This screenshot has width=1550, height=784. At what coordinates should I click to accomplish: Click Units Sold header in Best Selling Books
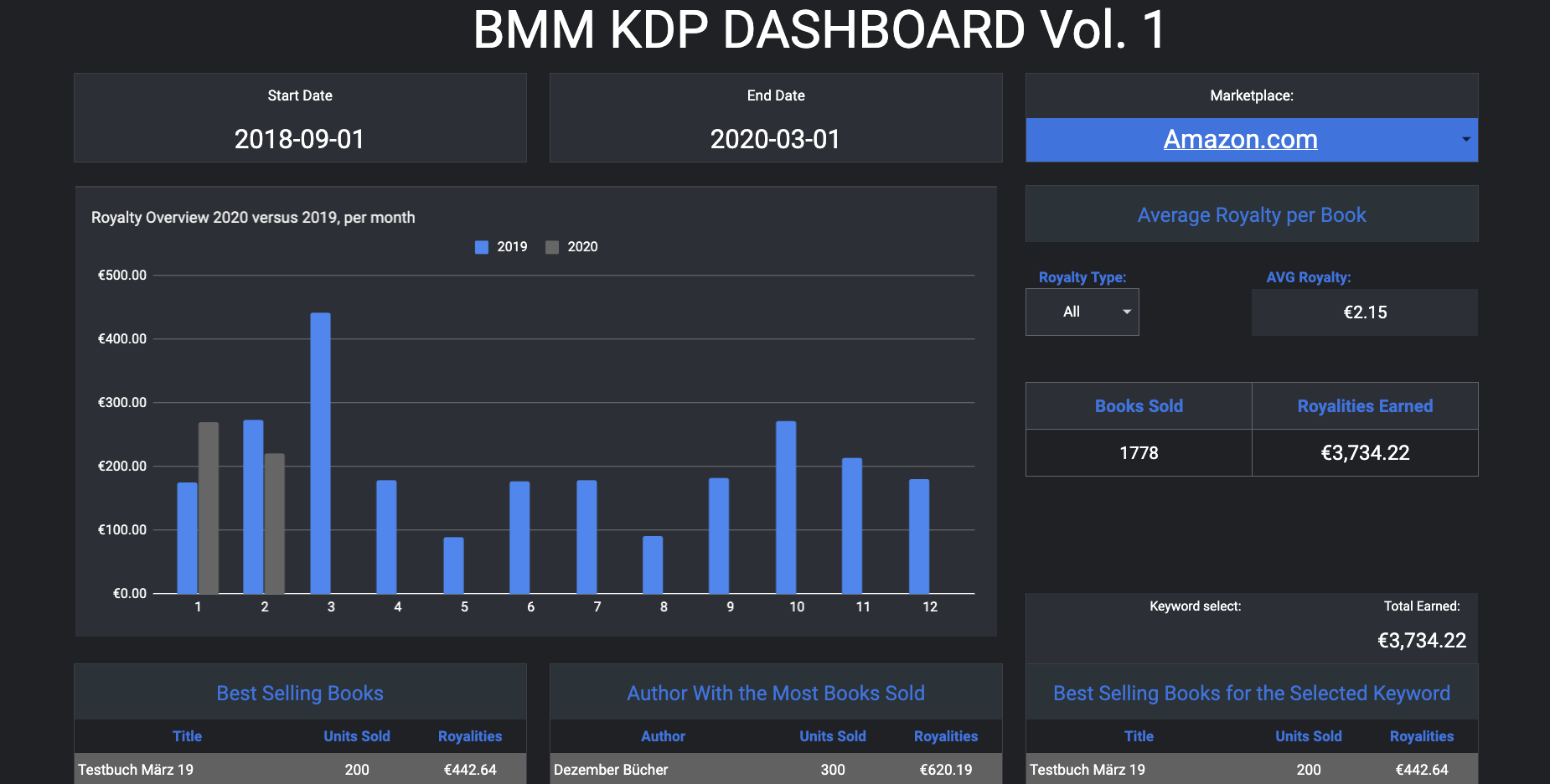click(357, 736)
